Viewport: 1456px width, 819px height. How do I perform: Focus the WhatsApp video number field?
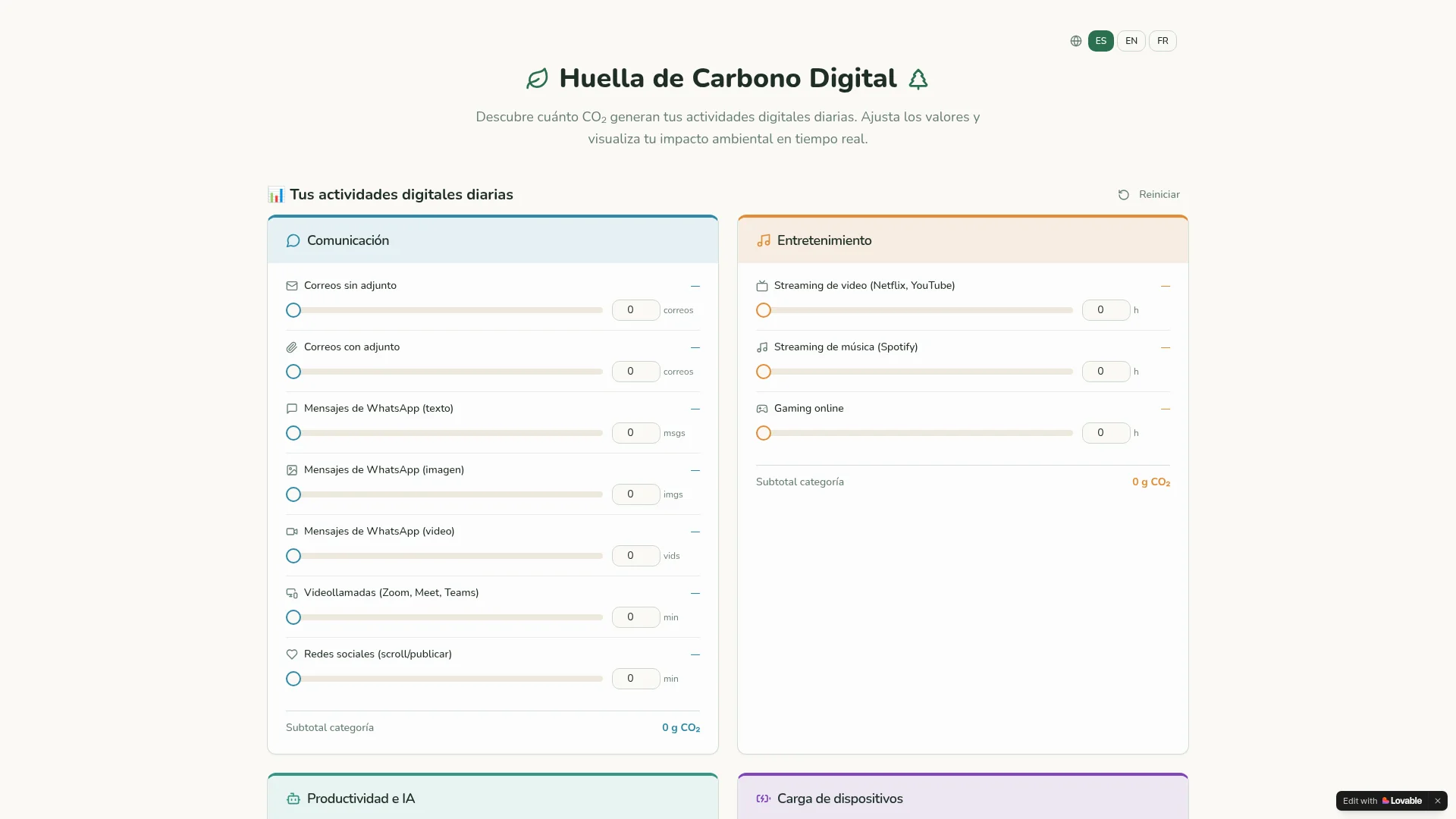tap(635, 556)
